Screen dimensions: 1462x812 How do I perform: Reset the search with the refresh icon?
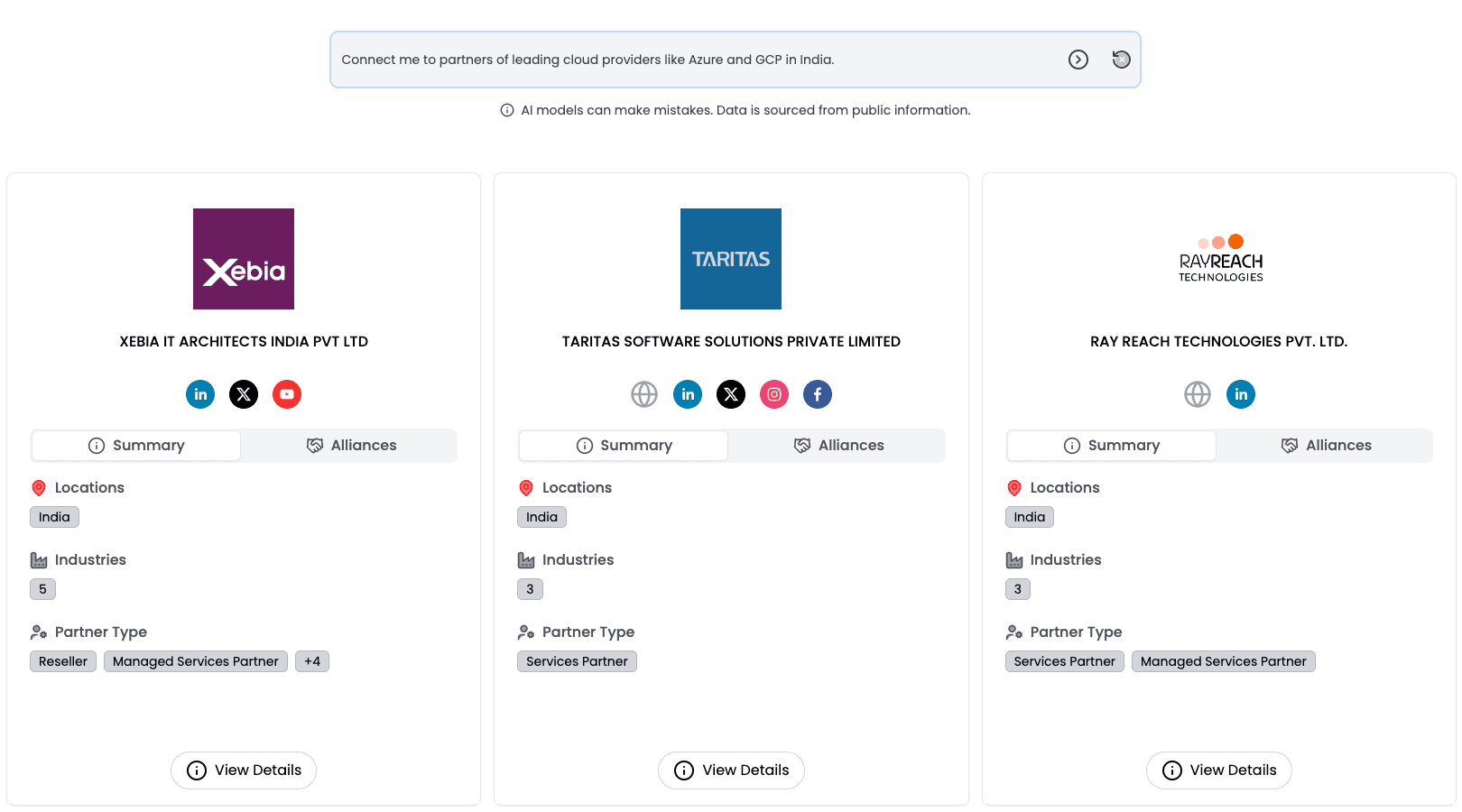[x=1121, y=60]
